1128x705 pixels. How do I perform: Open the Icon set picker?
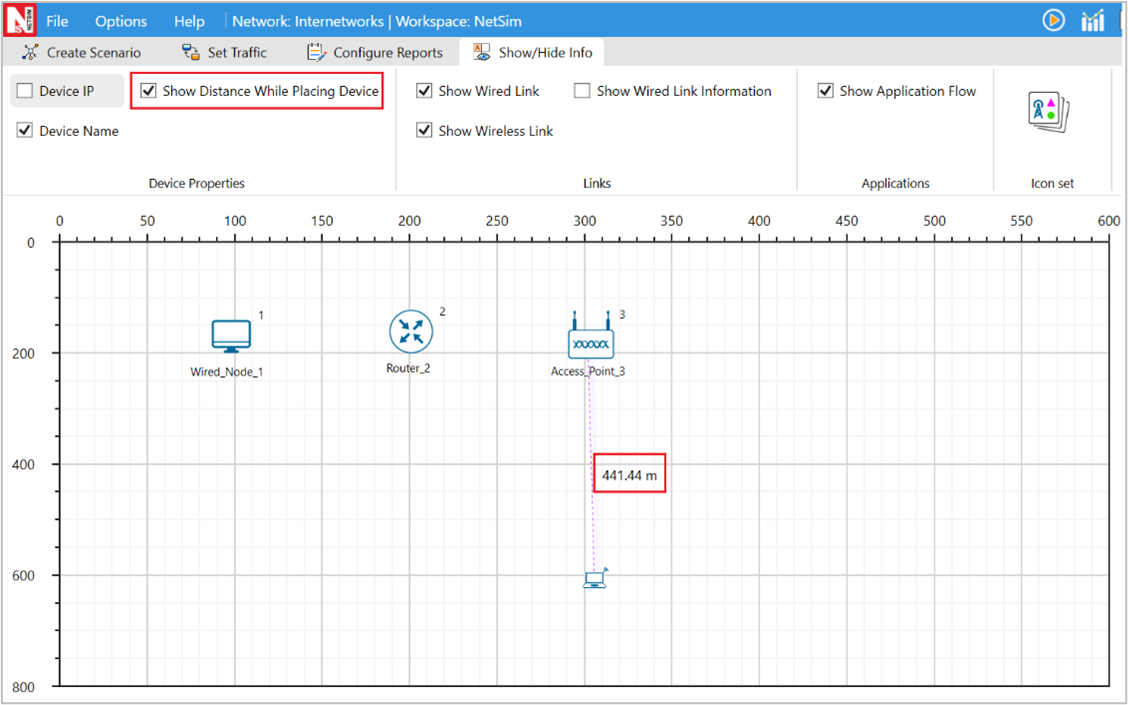pyautogui.click(x=1050, y=112)
